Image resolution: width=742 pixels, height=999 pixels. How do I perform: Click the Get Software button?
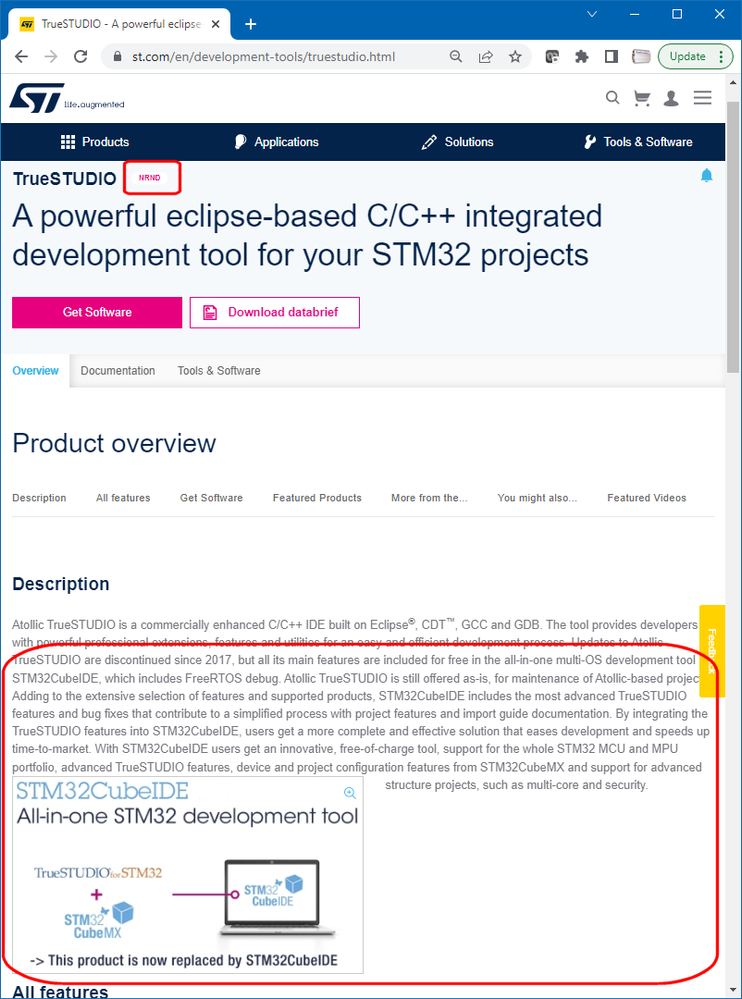pyautogui.click(x=97, y=312)
